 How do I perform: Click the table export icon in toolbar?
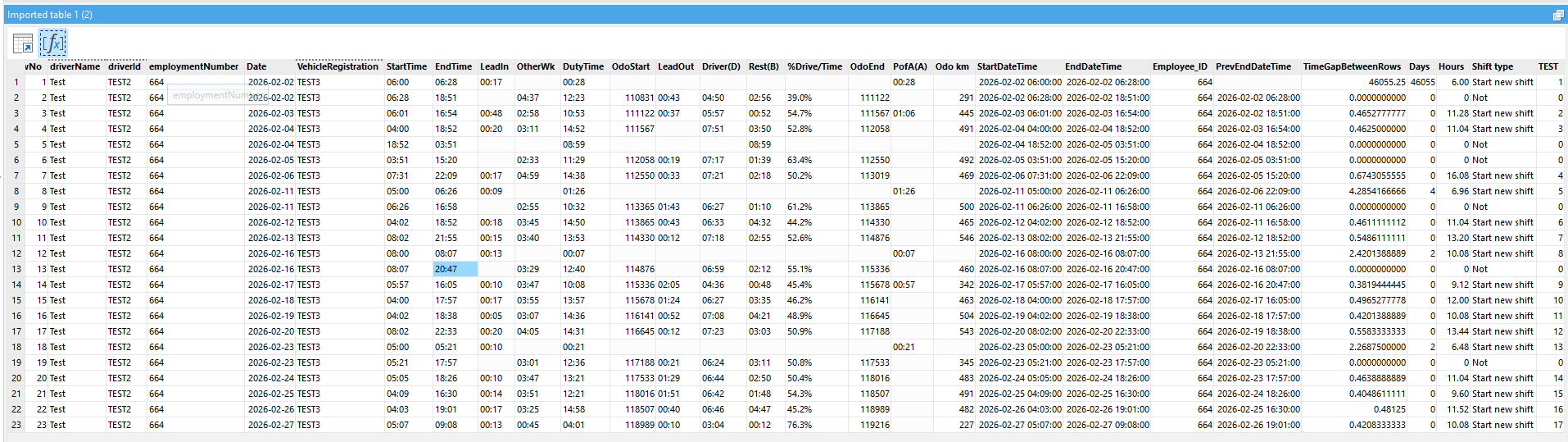coord(23,43)
